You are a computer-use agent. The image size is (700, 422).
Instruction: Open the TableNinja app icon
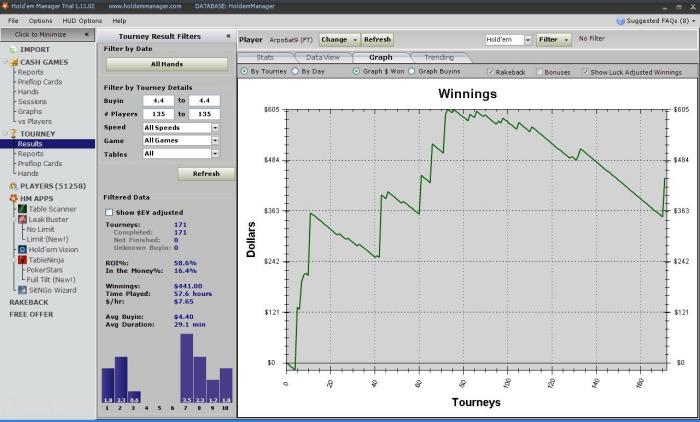[x=22, y=260]
